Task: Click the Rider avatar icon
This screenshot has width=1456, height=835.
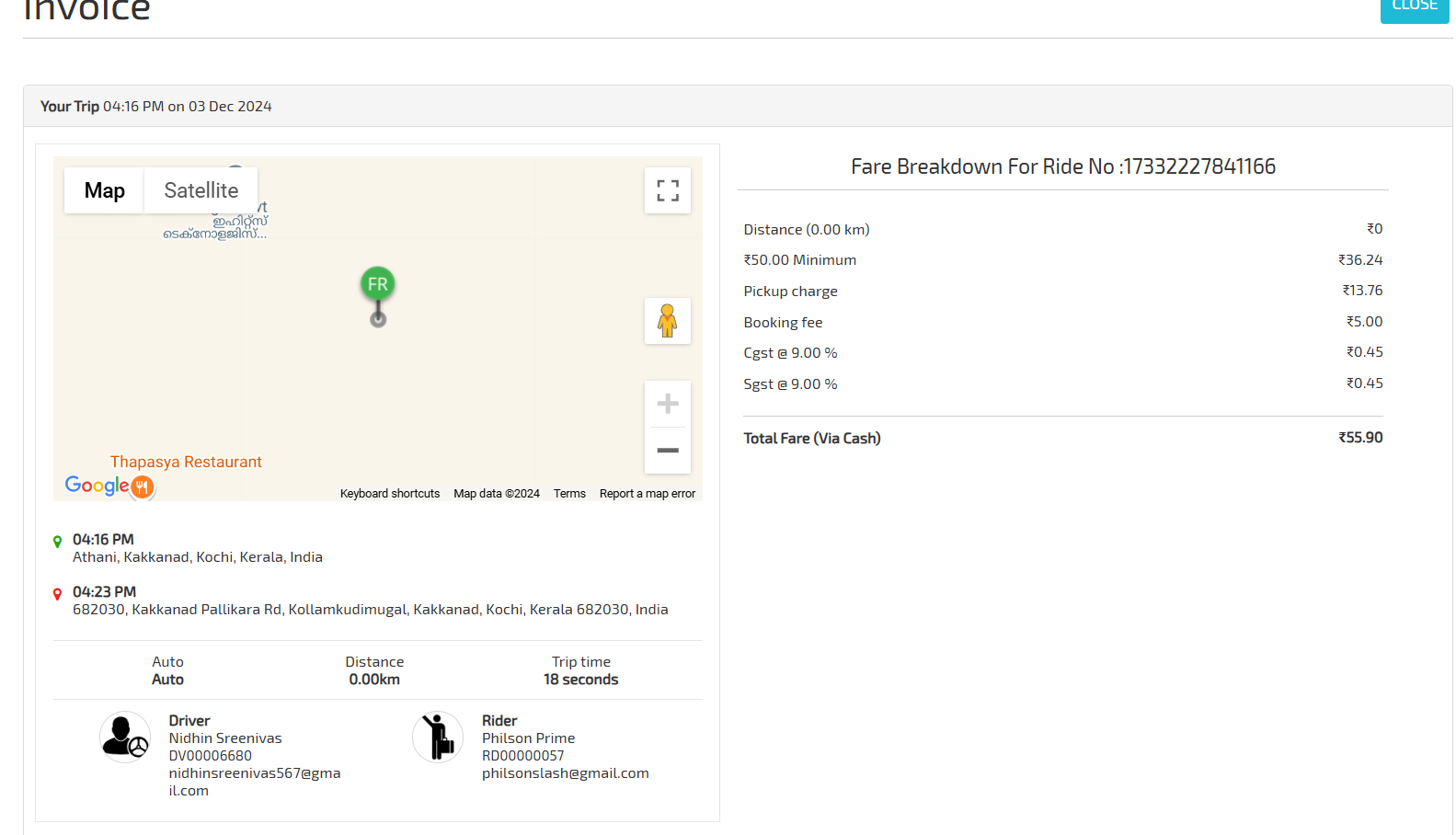Action: [x=438, y=738]
